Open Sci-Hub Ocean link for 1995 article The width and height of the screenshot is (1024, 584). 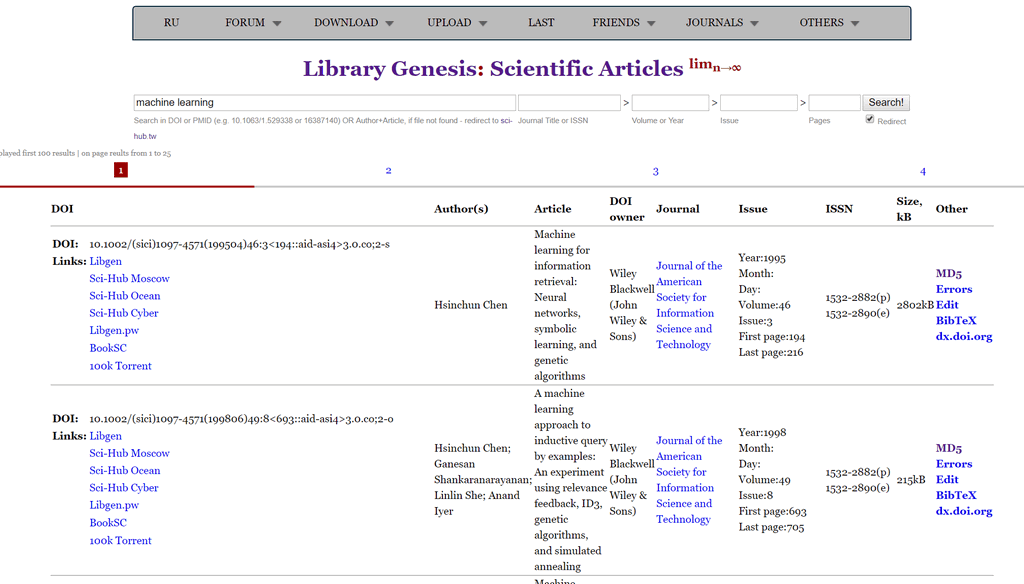pyautogui.click(x=125, y=296)
